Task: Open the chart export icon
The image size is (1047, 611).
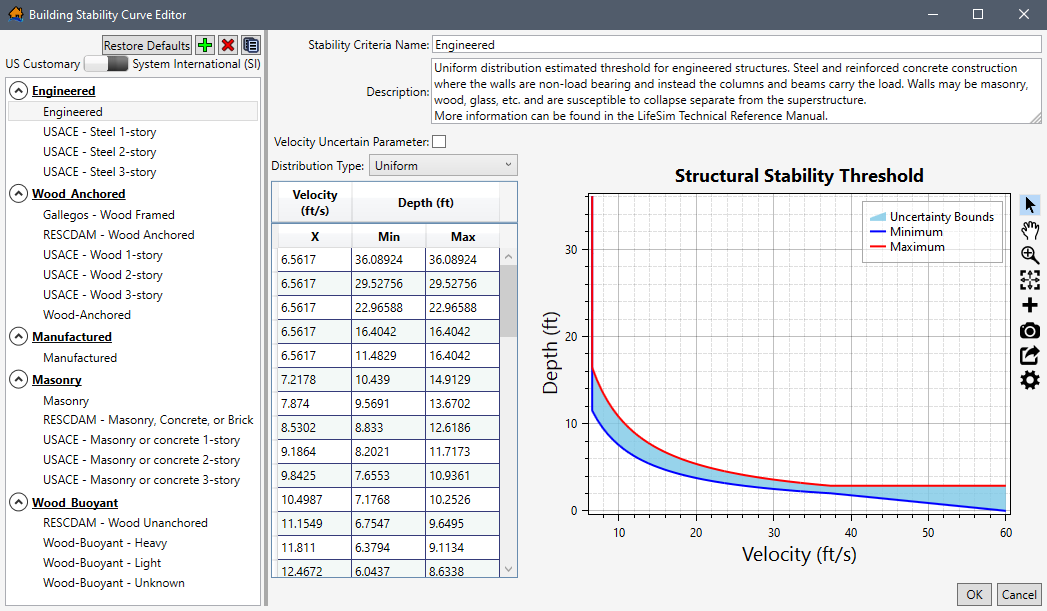Action: pyautogui.click(x=1030, y=355)
